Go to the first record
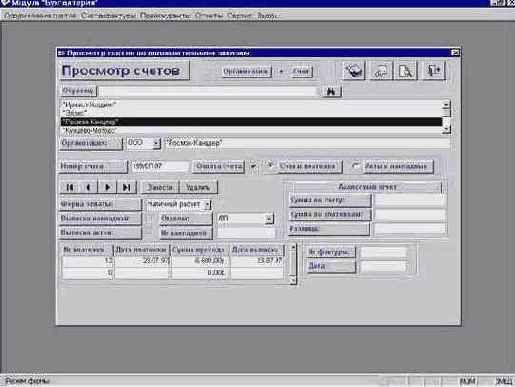The image size is (515, 387). pyautogui.click(x=70, y=187)
